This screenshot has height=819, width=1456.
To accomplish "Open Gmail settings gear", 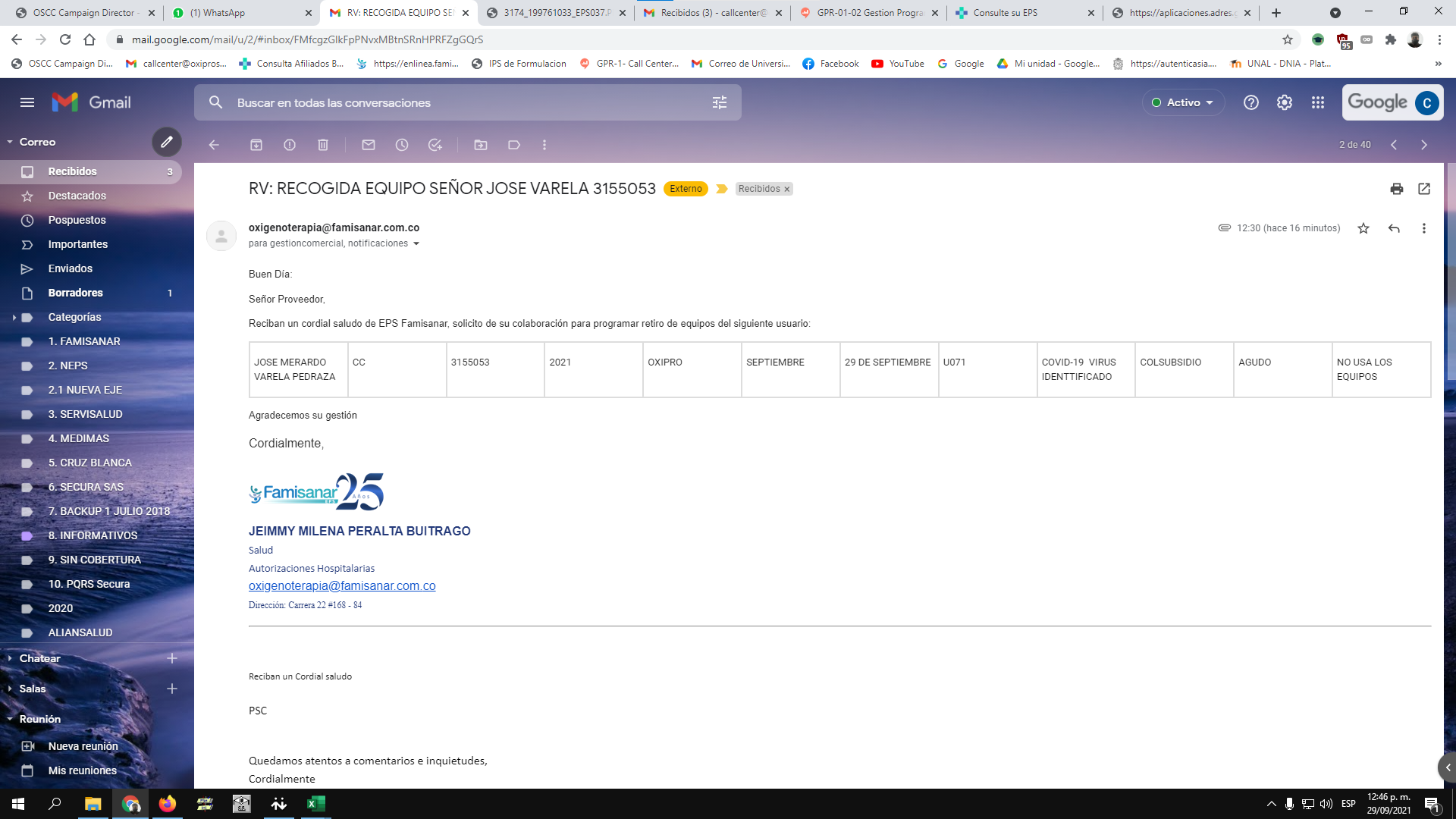I will (1285, 102).
